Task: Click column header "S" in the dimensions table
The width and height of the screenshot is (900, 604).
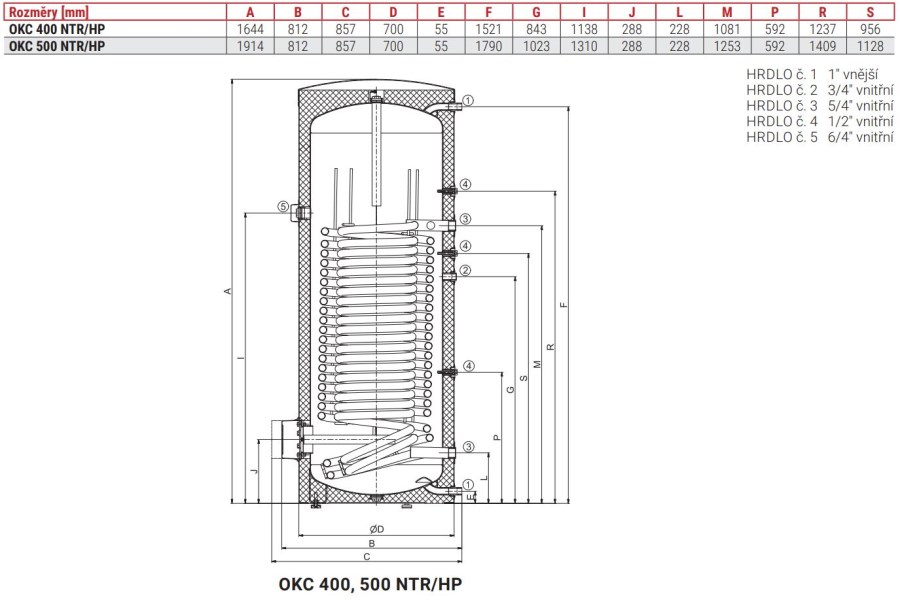Action: point(870,13)
